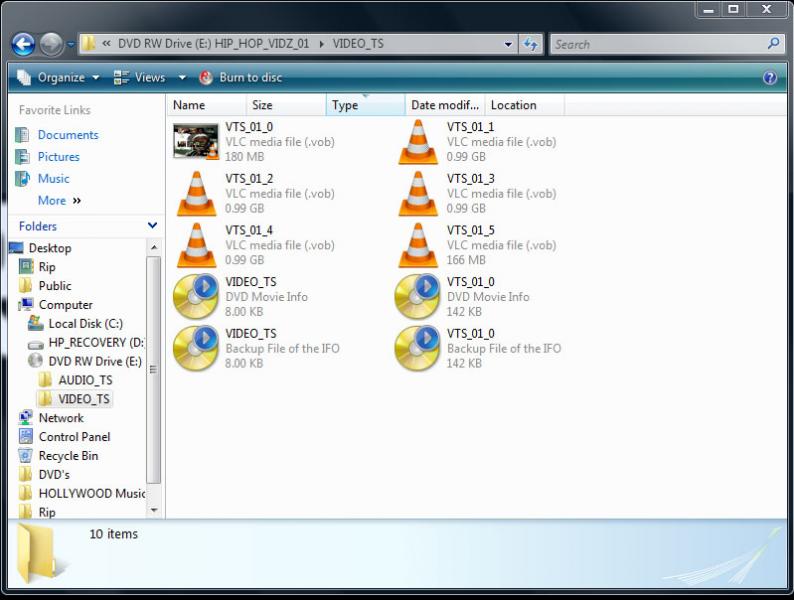The height and width of the screenshot is (600, 794).
Task: Select the VTS_01_5 VLC media file
Action: 418,246
